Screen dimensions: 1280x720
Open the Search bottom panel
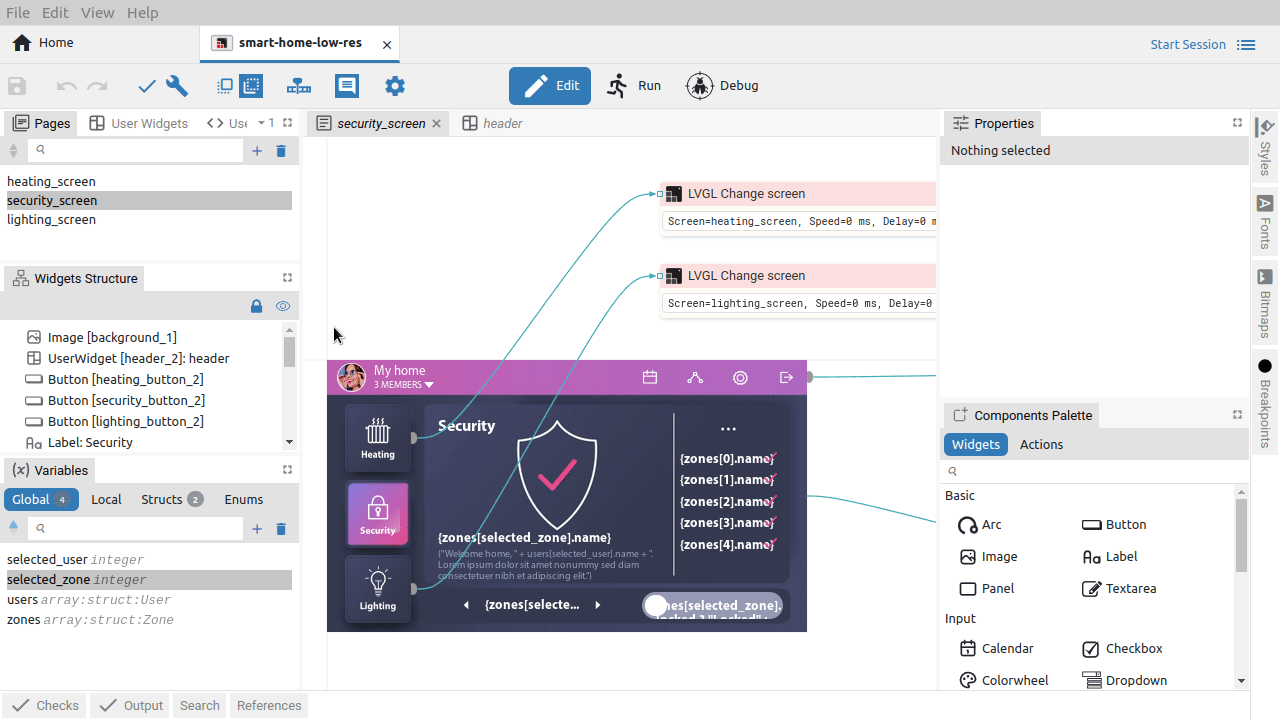200,706
